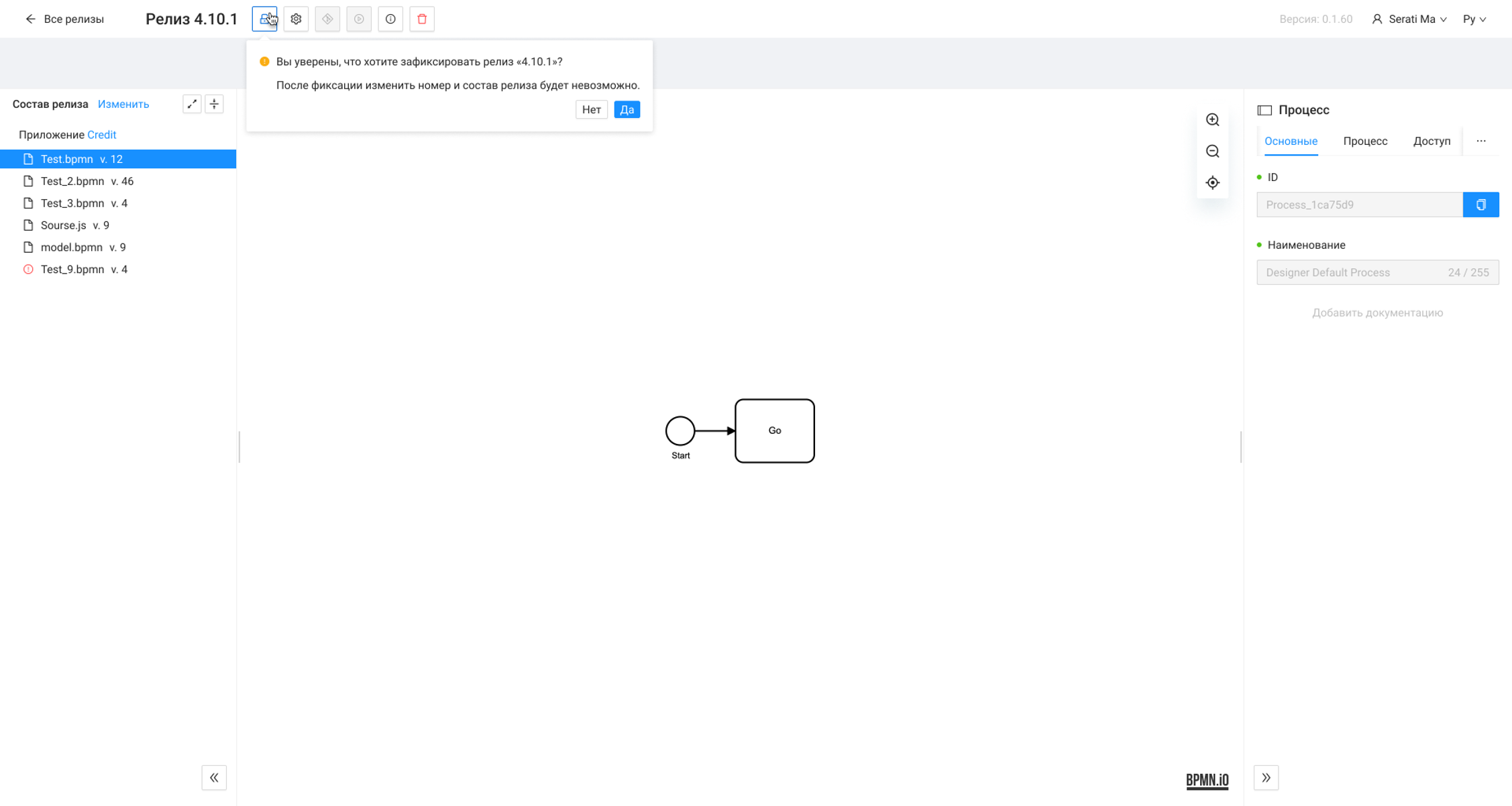1512x806 pixels.
Task: Zoom in on the BPMN diagram
Action: click(x=1212, y=120)
